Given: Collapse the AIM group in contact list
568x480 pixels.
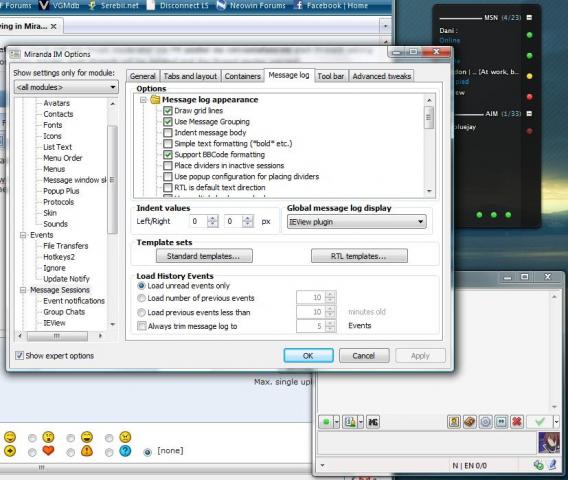Looking at the screenshot, I should pos(529,114).
